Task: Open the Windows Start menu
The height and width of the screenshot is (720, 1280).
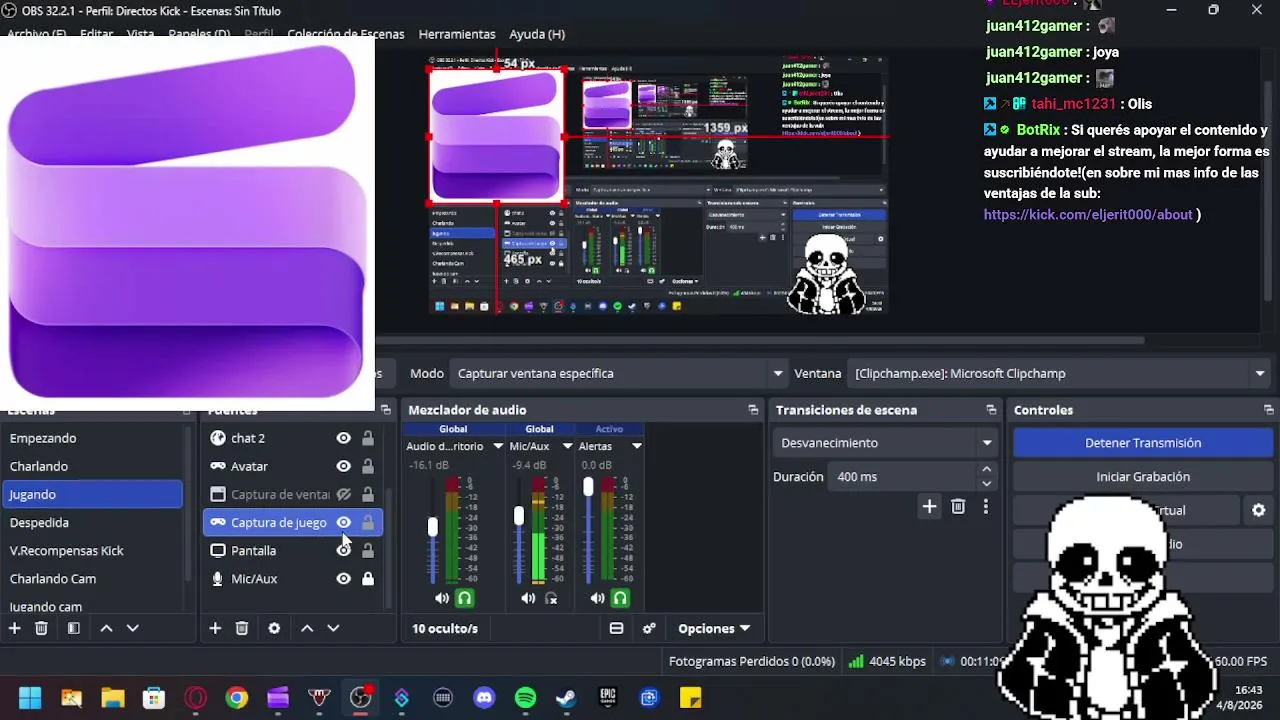Action: 30,697
